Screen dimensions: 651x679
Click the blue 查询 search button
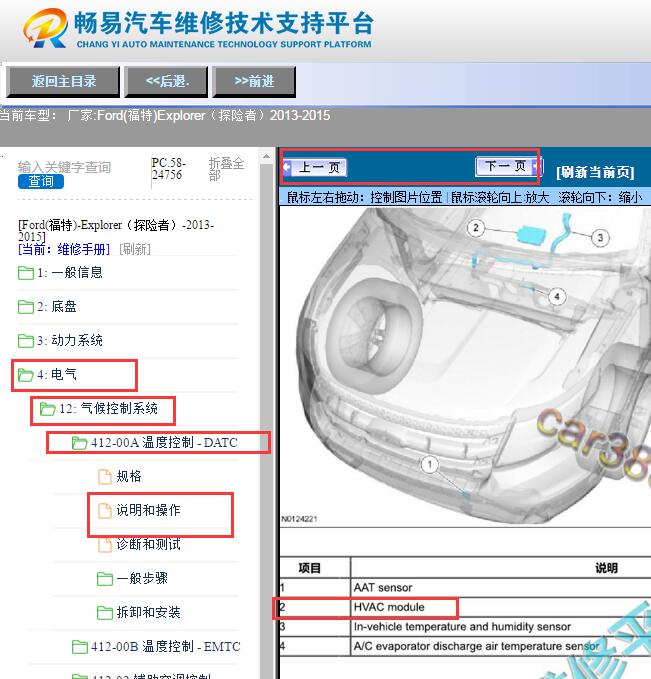41,181
